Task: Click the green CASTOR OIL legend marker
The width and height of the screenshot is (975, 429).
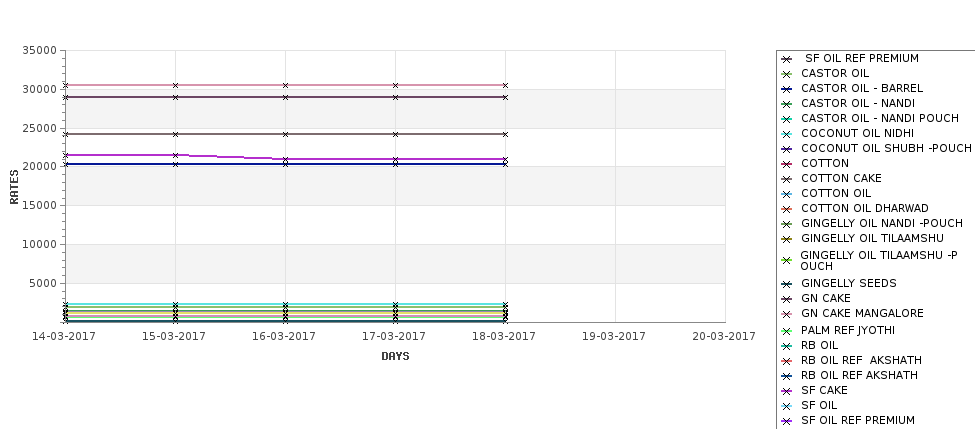Action: (787, 74)
